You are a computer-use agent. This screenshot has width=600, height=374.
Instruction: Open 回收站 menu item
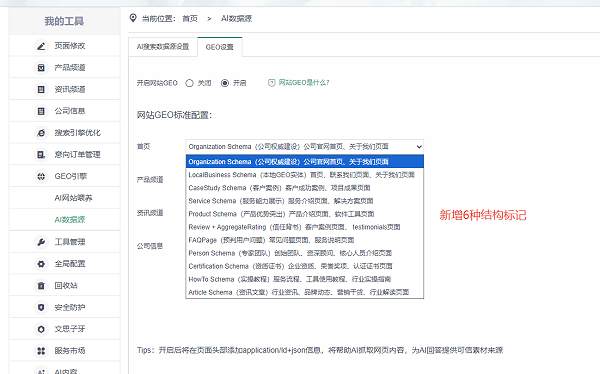click(65, 286)
